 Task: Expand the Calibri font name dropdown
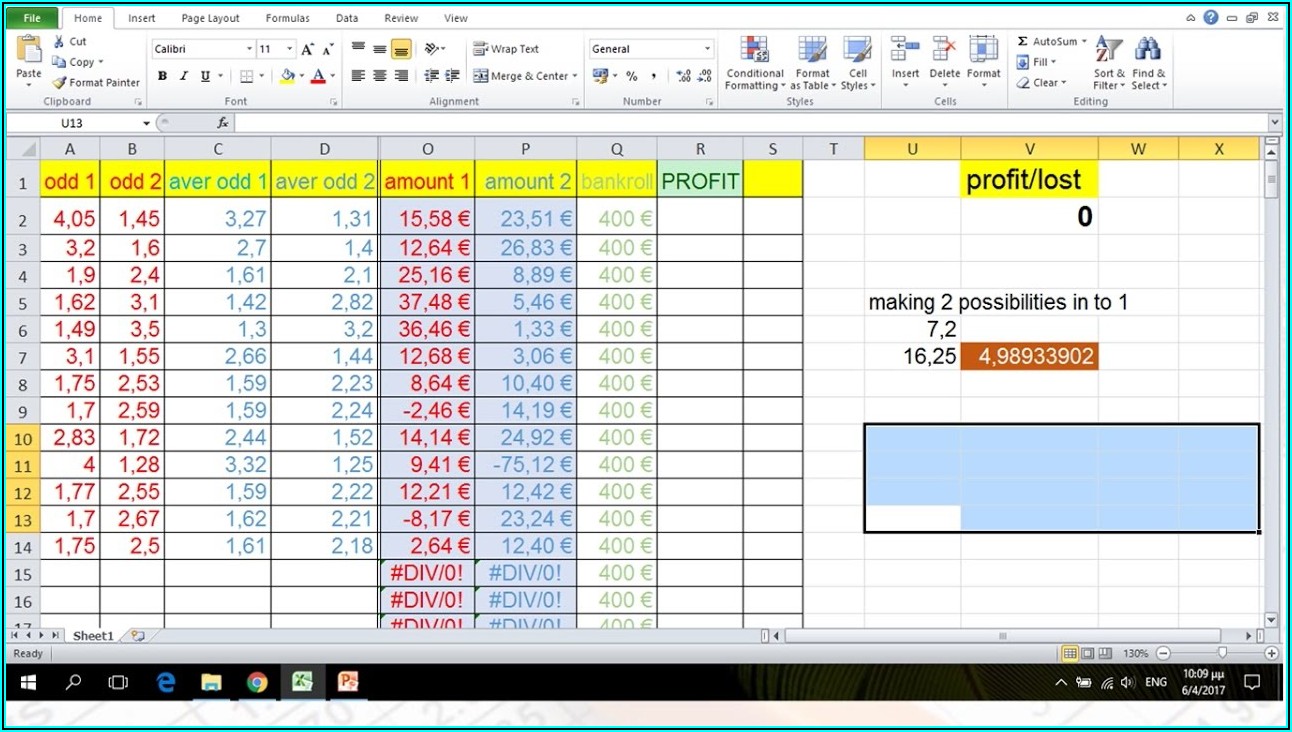[249, 49]
